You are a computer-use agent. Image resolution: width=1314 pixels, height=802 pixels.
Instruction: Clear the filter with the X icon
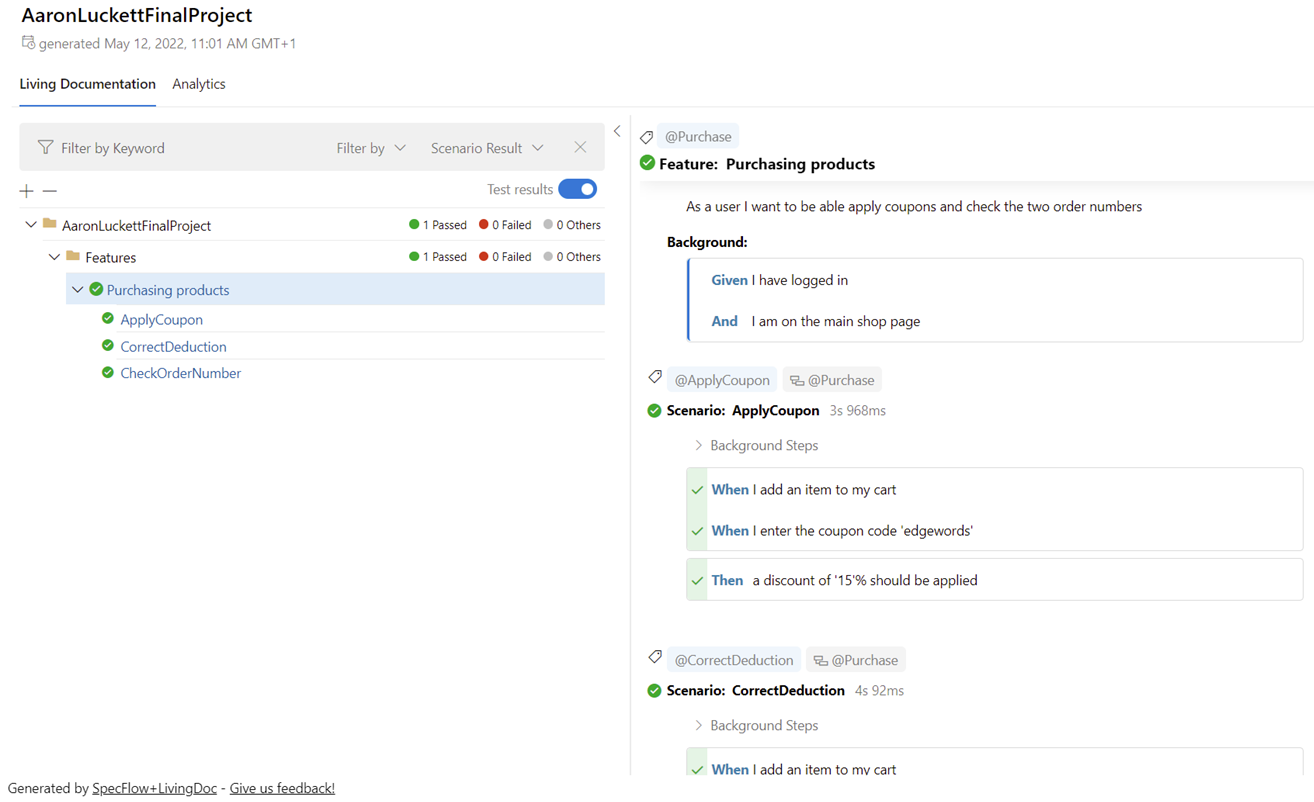(x=580, y=147)
